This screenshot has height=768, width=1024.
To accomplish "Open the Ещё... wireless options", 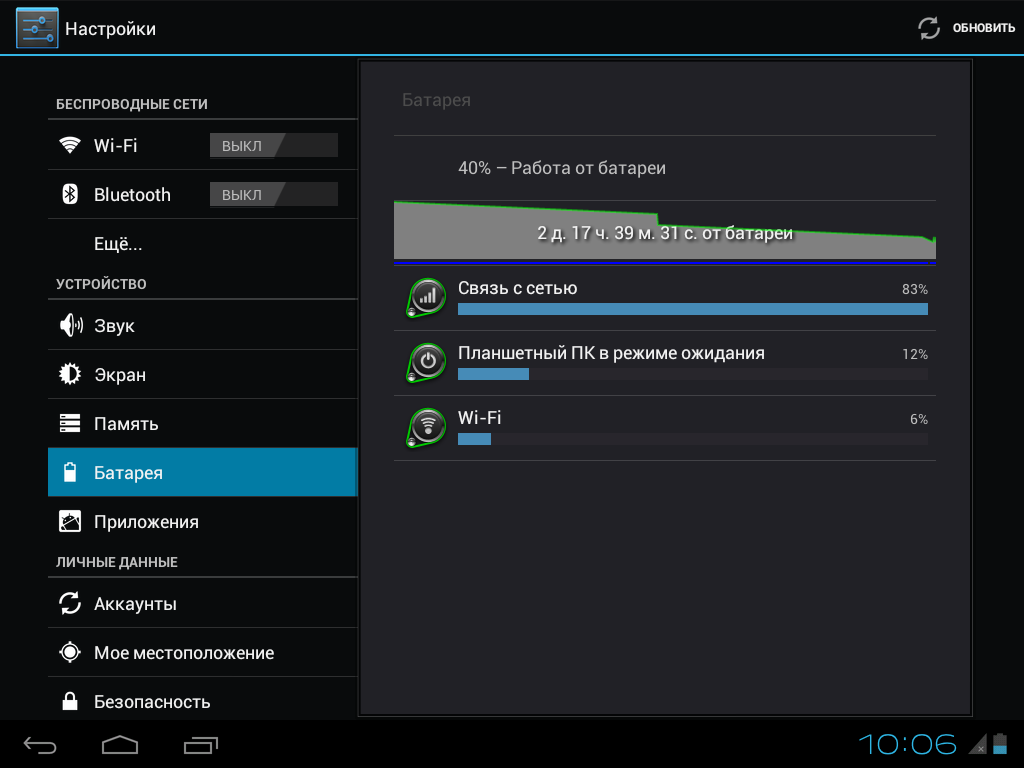I will (202, 244).
